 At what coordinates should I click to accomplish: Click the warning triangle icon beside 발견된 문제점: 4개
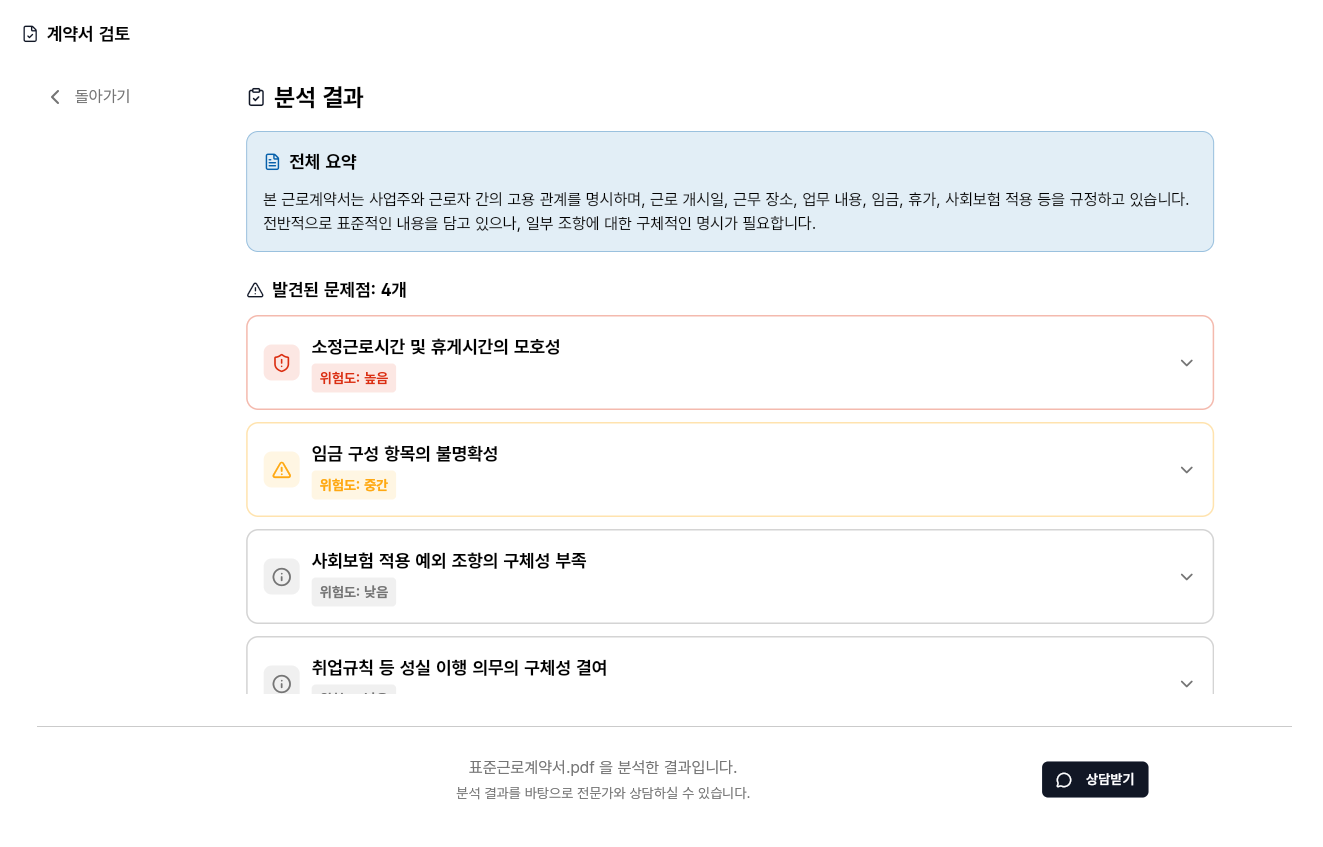click(x=256, y=290)
